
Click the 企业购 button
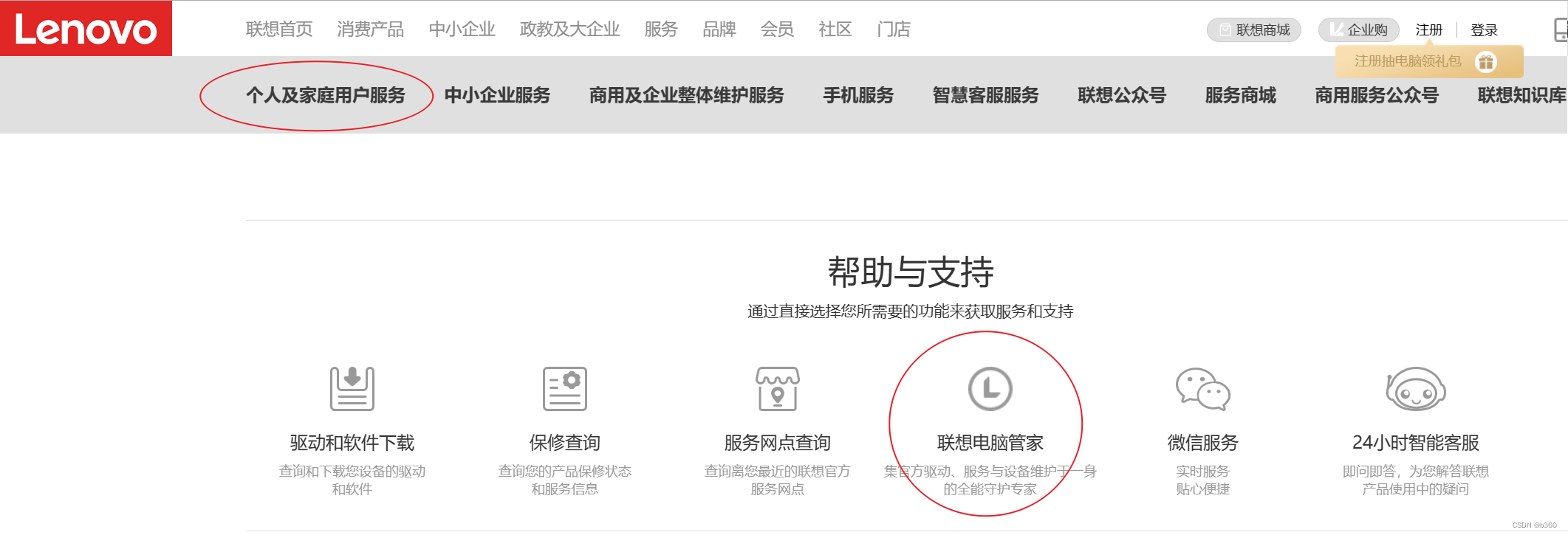coord(1359,30)
